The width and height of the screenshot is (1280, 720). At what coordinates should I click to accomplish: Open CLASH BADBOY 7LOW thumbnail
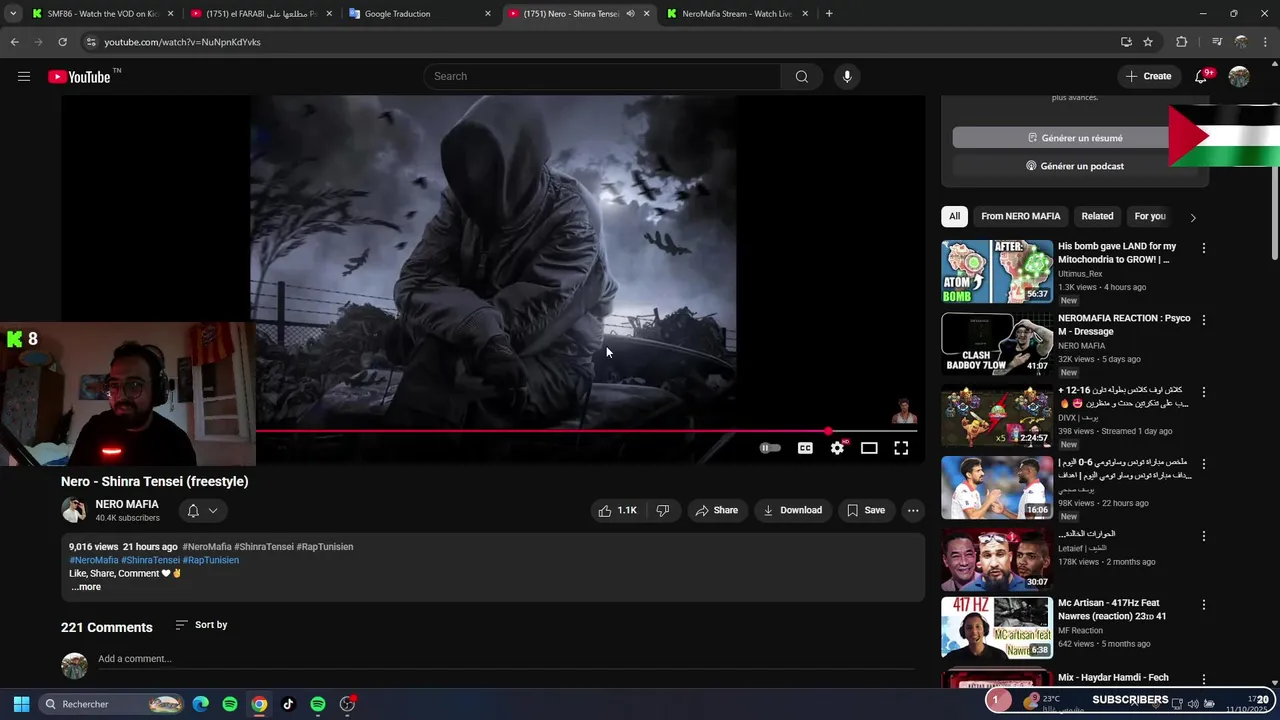click(997, 343)
